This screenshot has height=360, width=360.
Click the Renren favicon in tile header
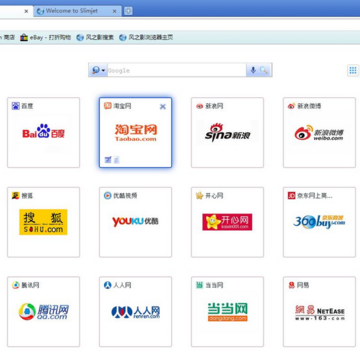click(x=108, y=285)
